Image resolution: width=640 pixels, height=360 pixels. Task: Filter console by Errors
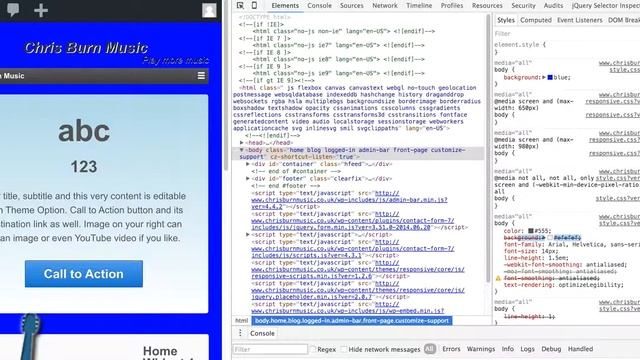451,349
